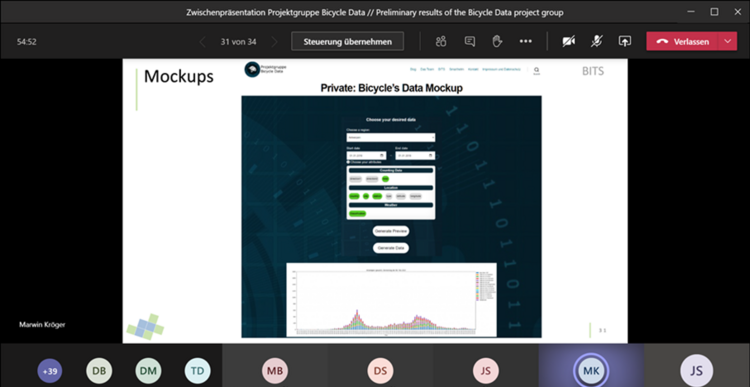Open the meeting chat icon

click(470, 42)
